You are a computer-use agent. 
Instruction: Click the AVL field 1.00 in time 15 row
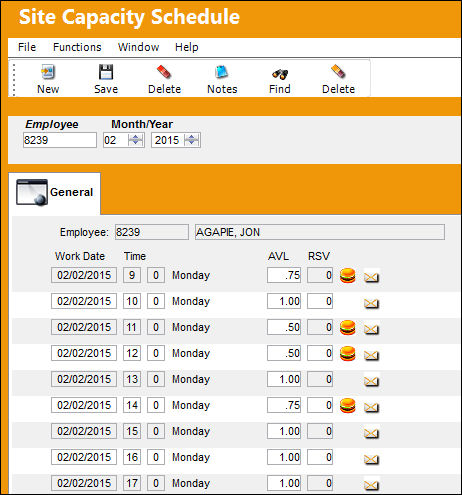(284, 431)
